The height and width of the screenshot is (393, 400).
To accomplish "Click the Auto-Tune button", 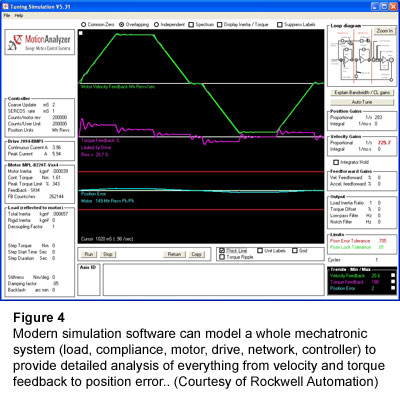I will [x=362, y=102].
